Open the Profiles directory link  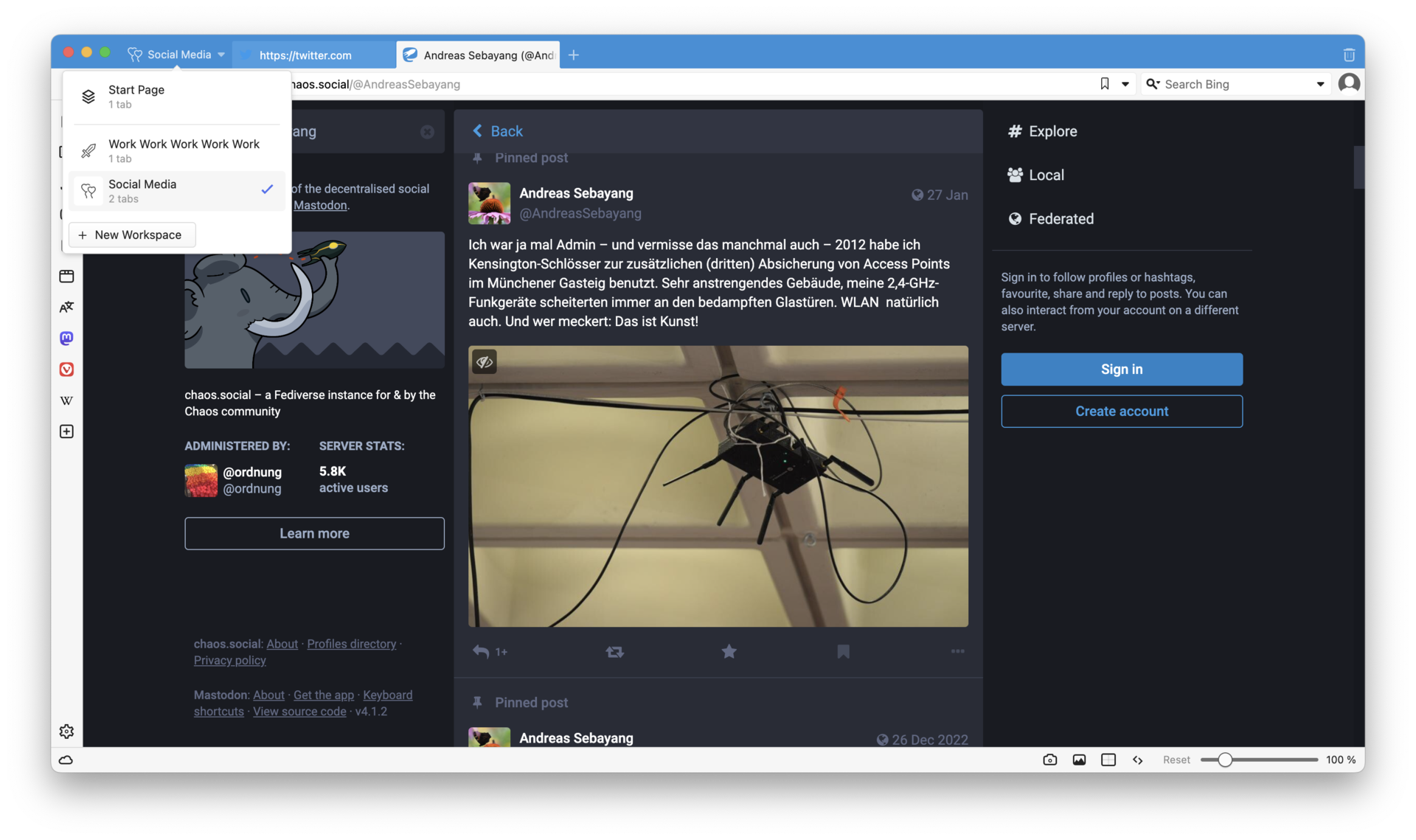351,644
